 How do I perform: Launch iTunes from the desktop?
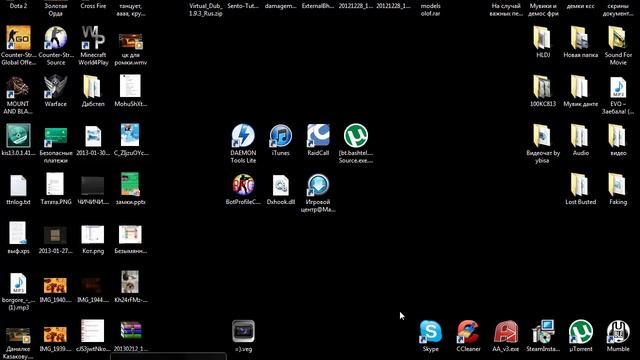(281, 136)
